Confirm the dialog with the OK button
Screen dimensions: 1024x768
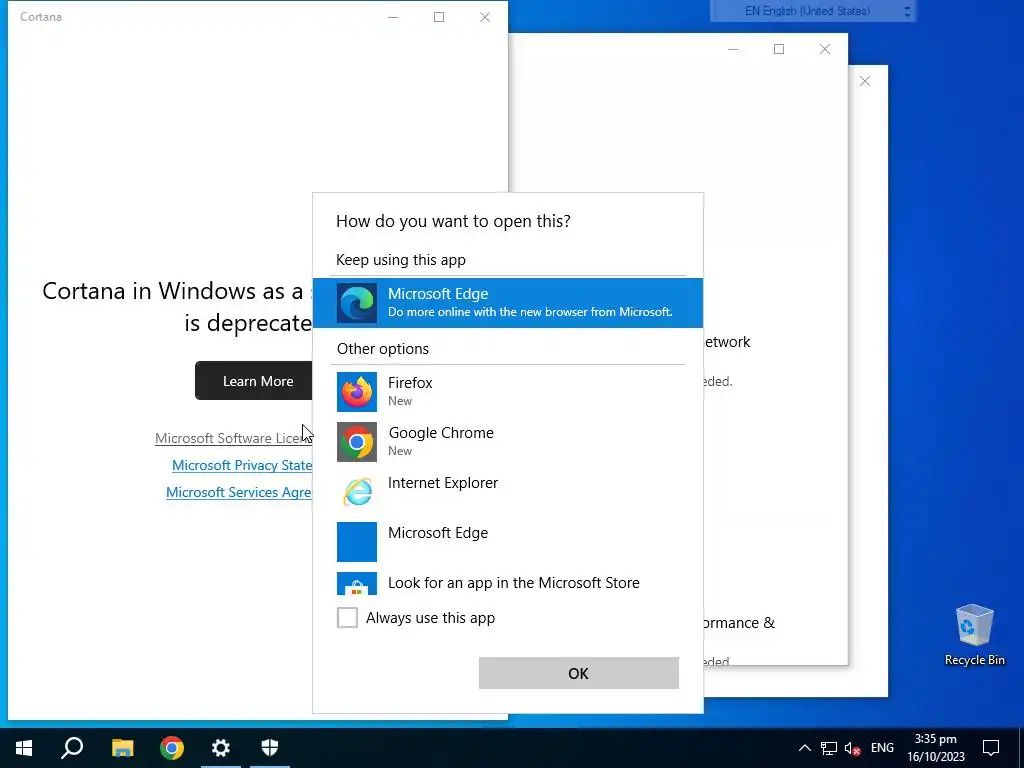point(579,673)
